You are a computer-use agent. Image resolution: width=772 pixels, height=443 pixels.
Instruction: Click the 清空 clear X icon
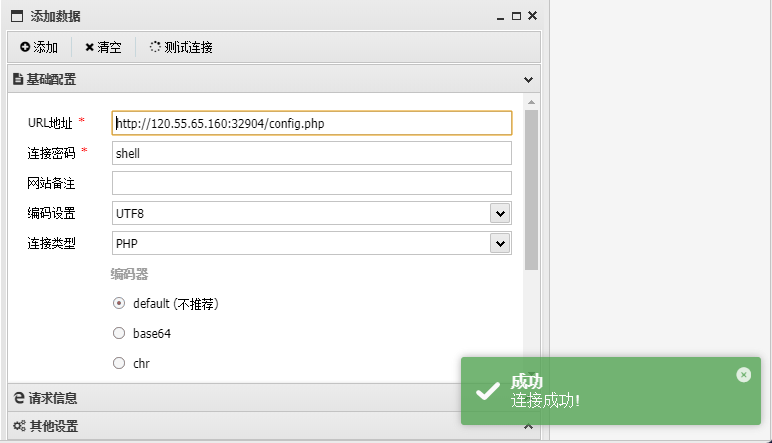[90, 47]
